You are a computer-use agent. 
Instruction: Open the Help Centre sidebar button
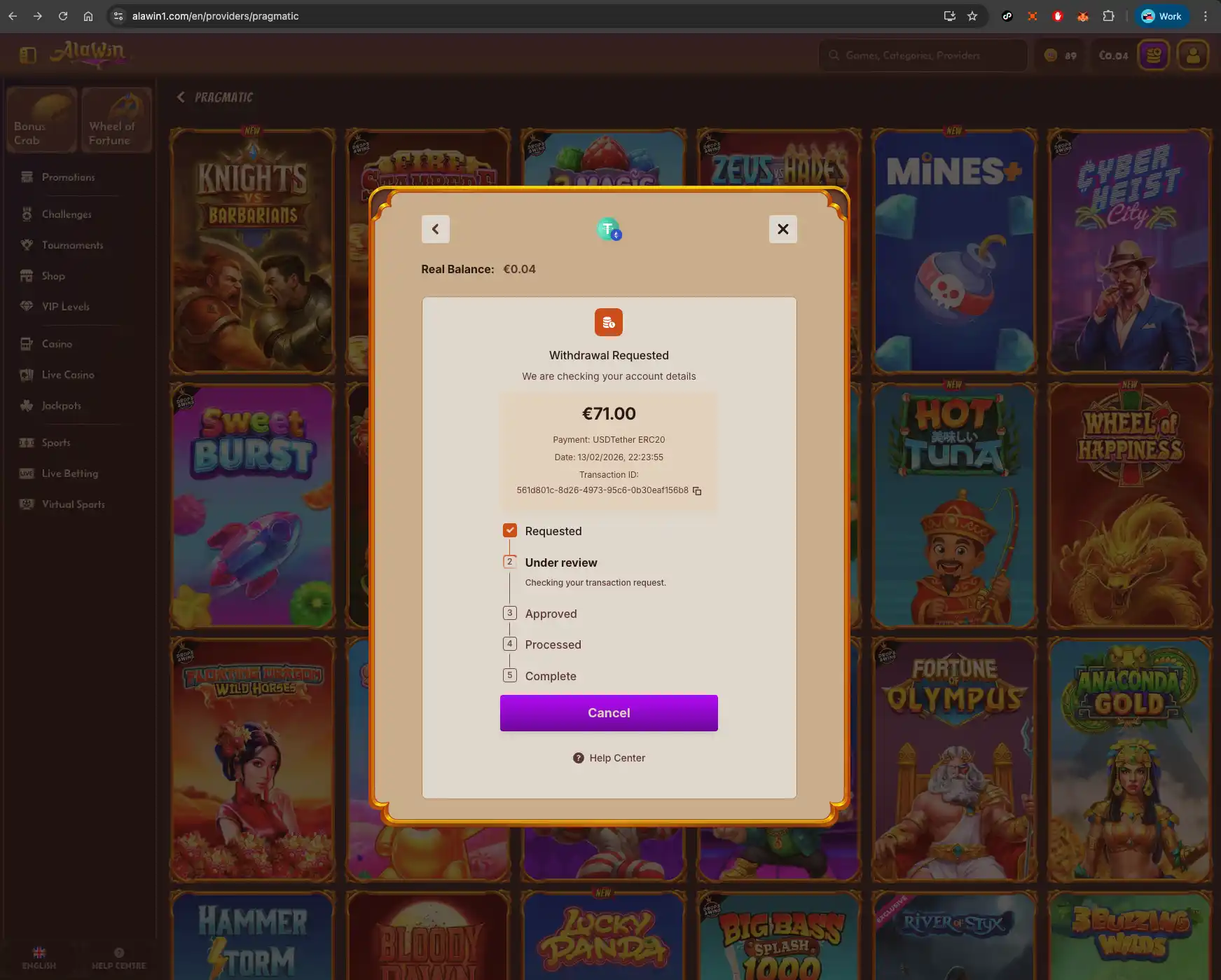(118, 958)
